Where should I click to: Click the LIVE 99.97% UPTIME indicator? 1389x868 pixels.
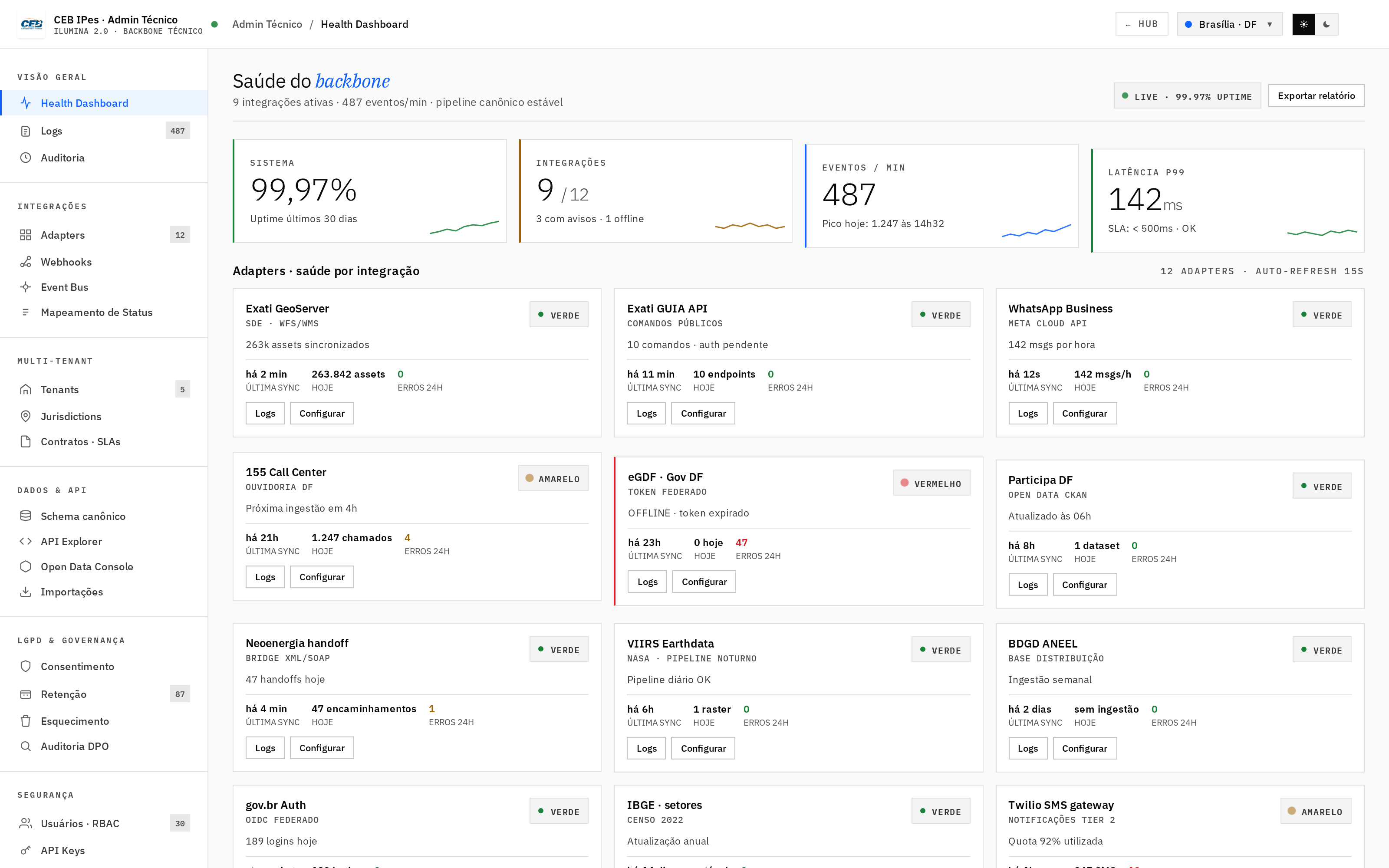pyautogui.click(x=1187, y=96)
